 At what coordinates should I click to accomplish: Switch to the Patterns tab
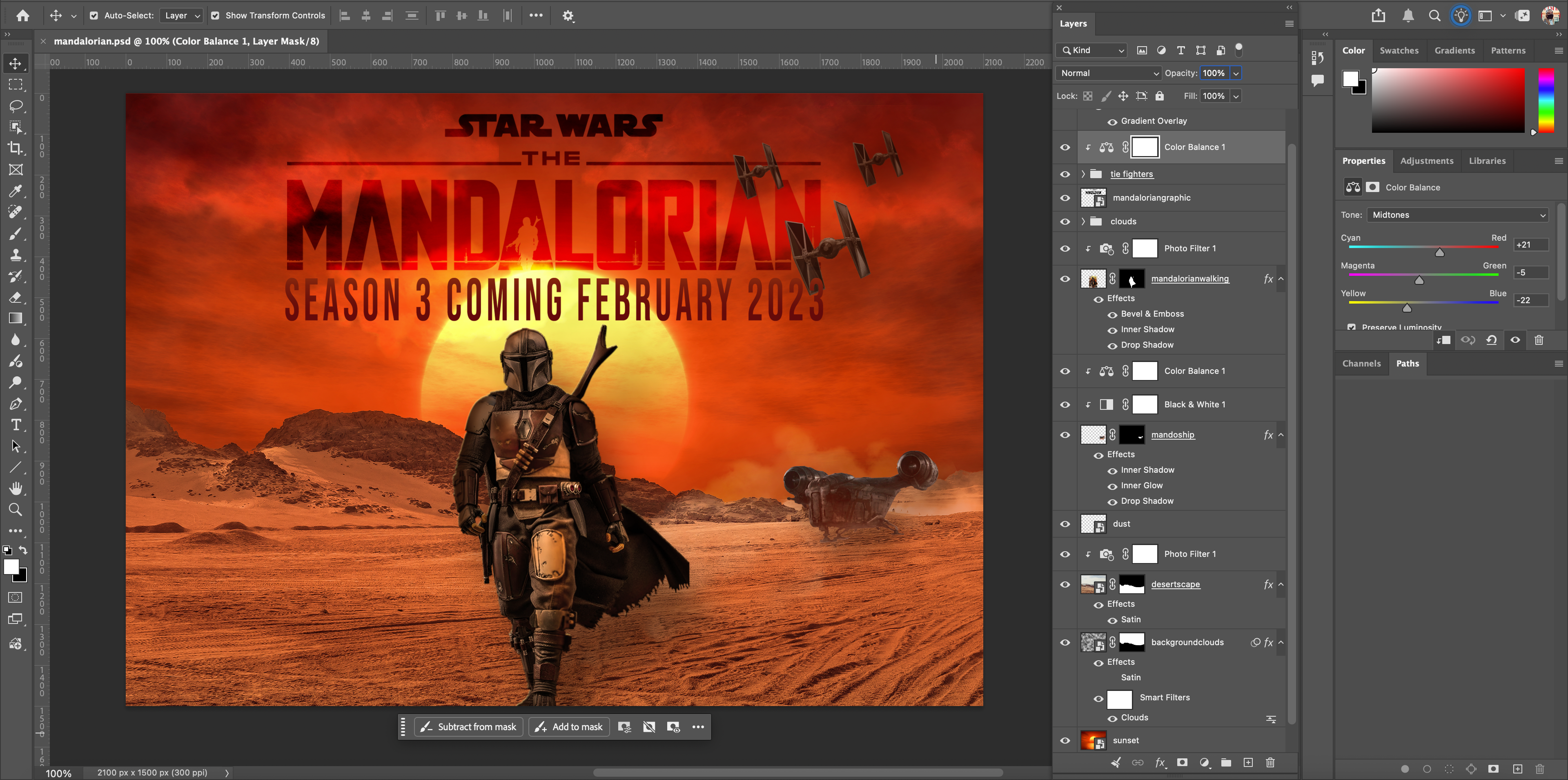1508,51
